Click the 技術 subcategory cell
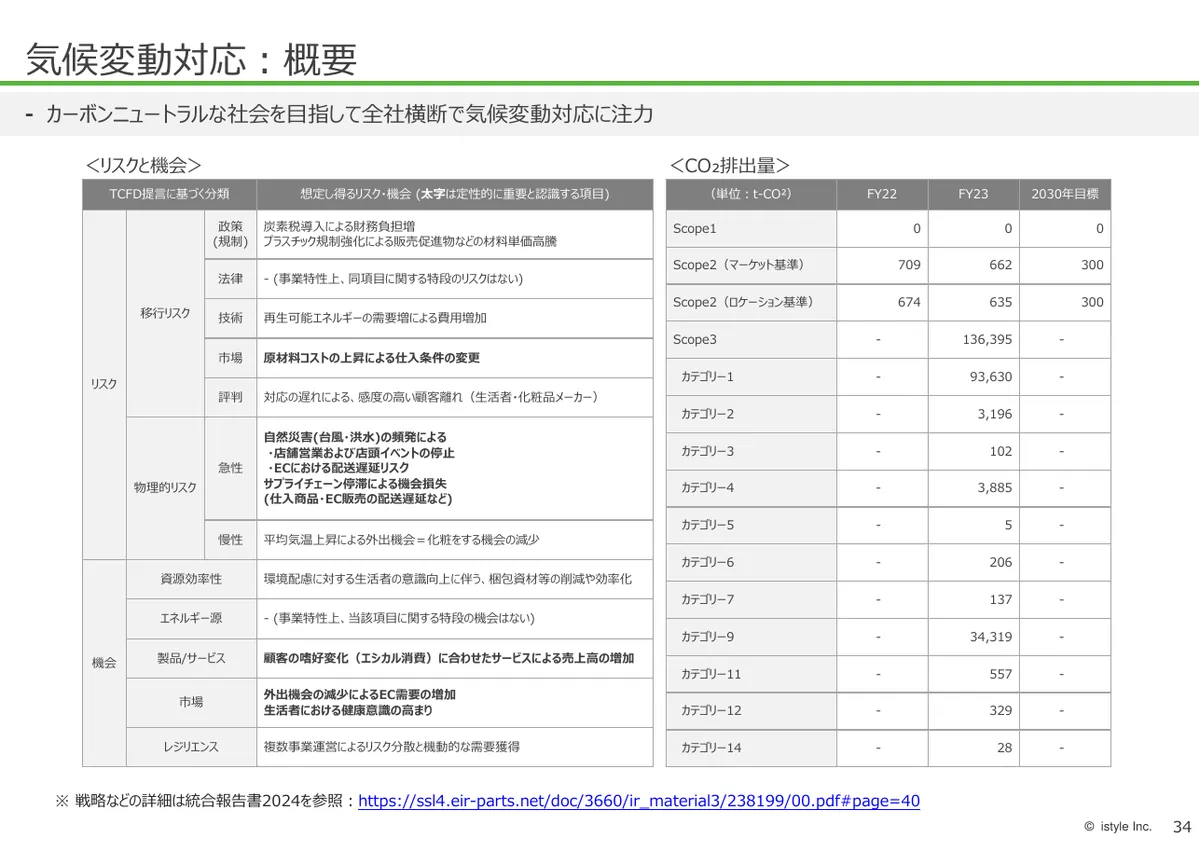The width and height of the screenshot is (1200, 848). pos(230,318)
